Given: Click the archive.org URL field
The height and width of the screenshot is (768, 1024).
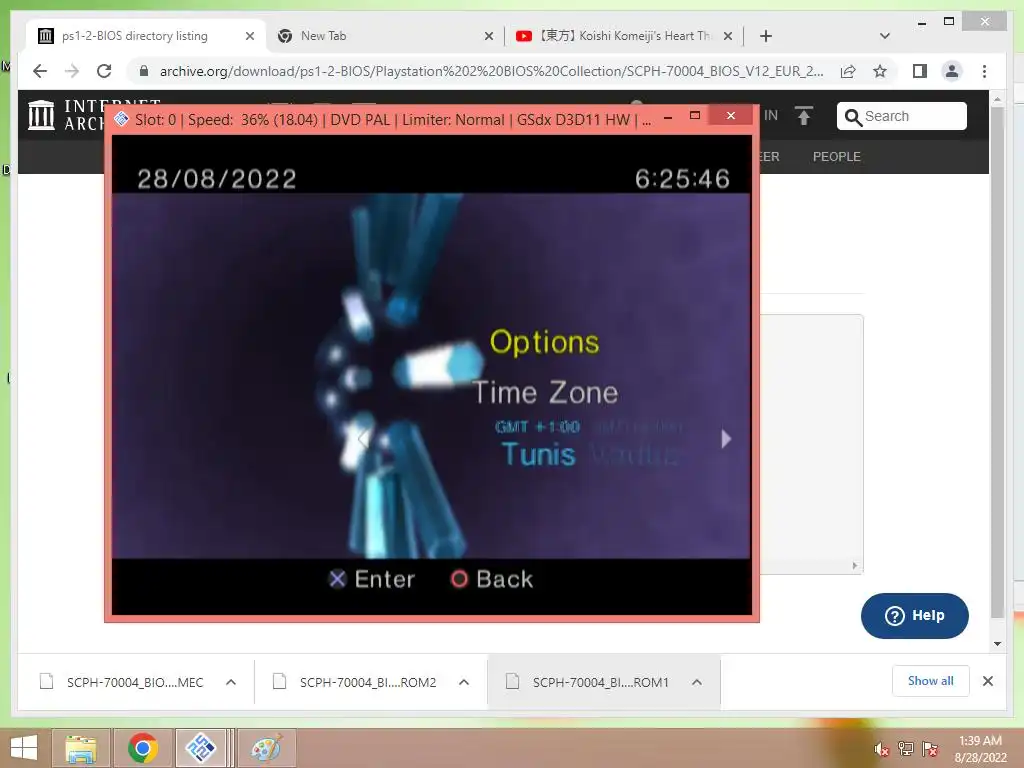Looking at the screenshot, I should coord(491,71).
